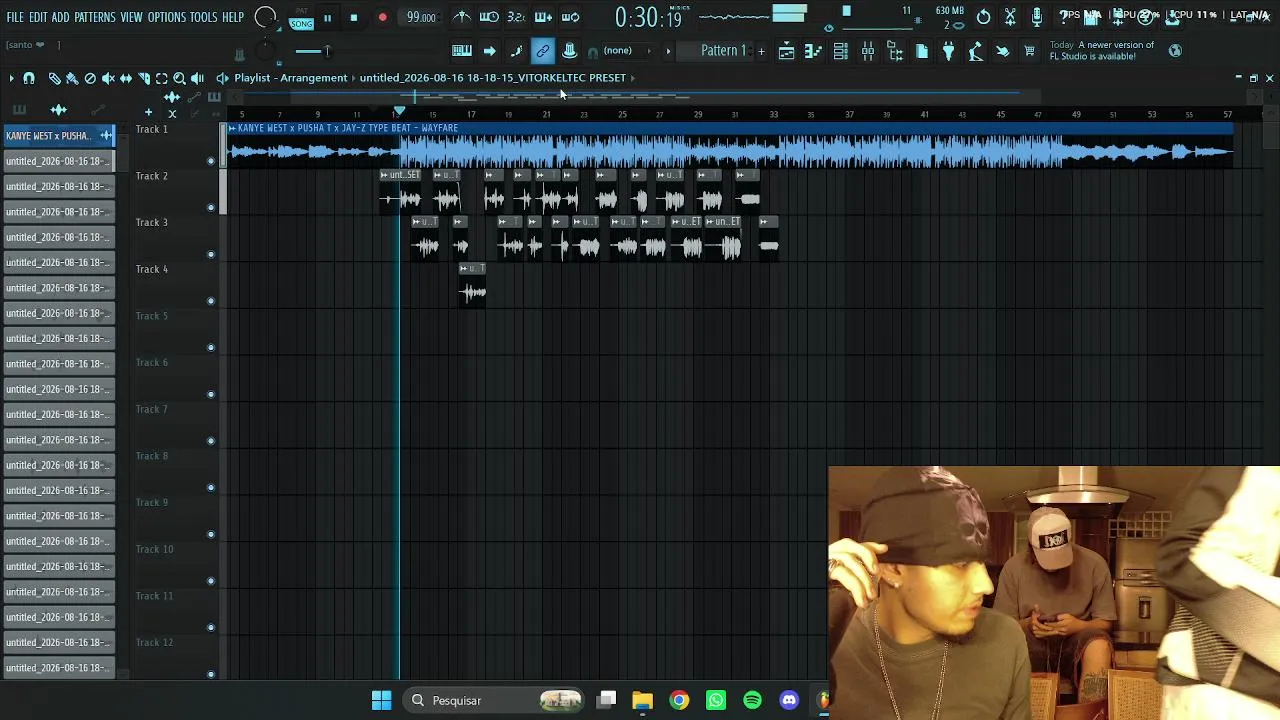1280x720 pixels.
Task: Toggle the 3-2-1 countdown before recording
Action: tap(516, 17)
